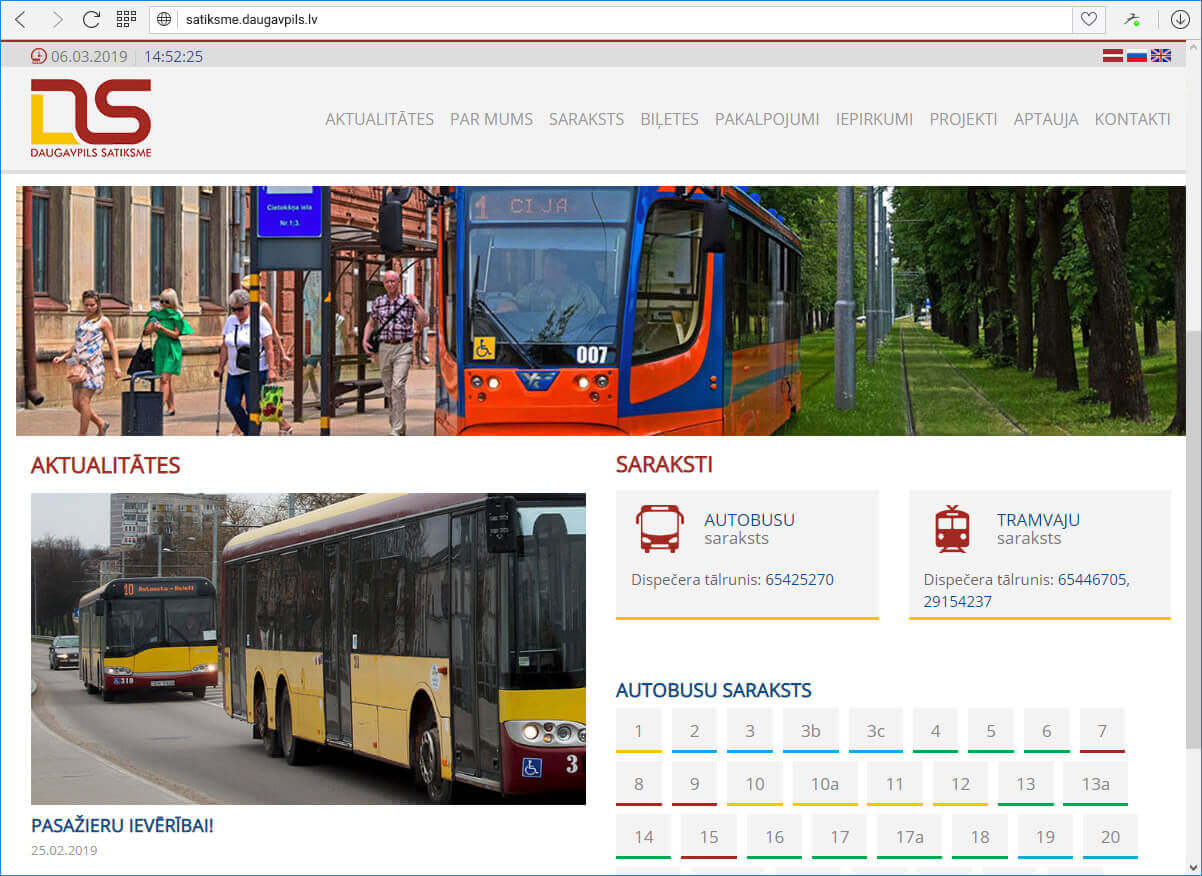Select bus route 4 button
This screenshot has height=876, width=1202.
936,730
